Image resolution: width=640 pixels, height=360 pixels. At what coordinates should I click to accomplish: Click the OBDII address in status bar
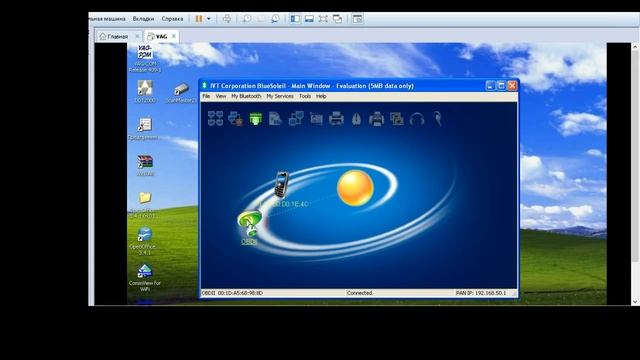232,293
